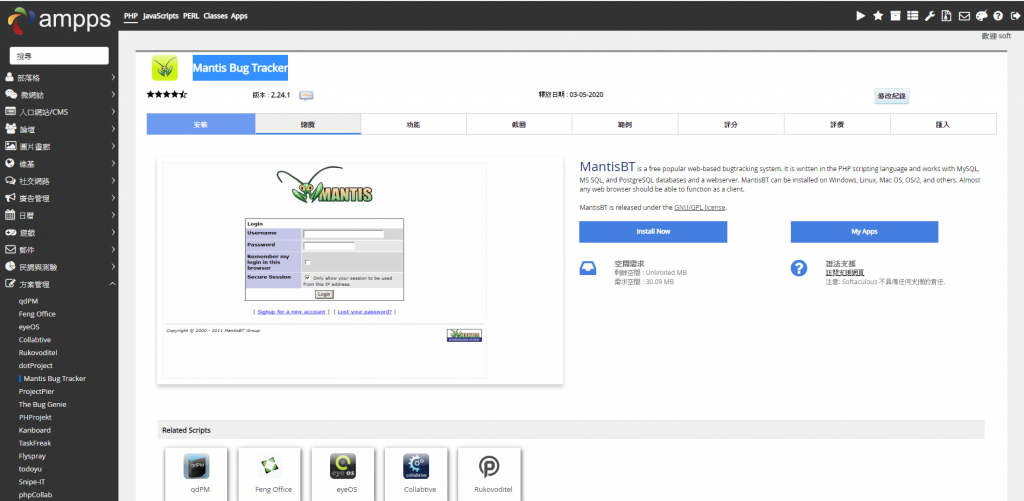Switch to the 評分 tab
The image size is (1024, 501).
731,124
